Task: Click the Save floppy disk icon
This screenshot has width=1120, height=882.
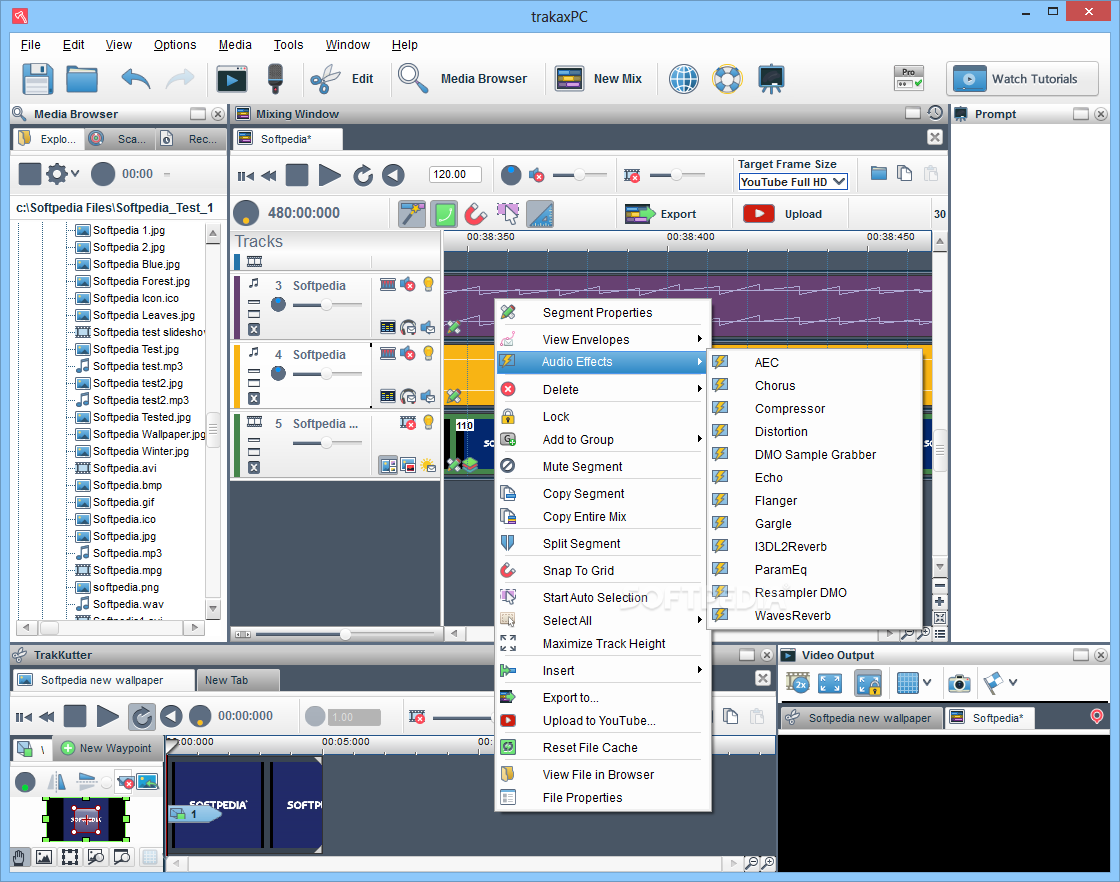Action: tap(37, 79)
